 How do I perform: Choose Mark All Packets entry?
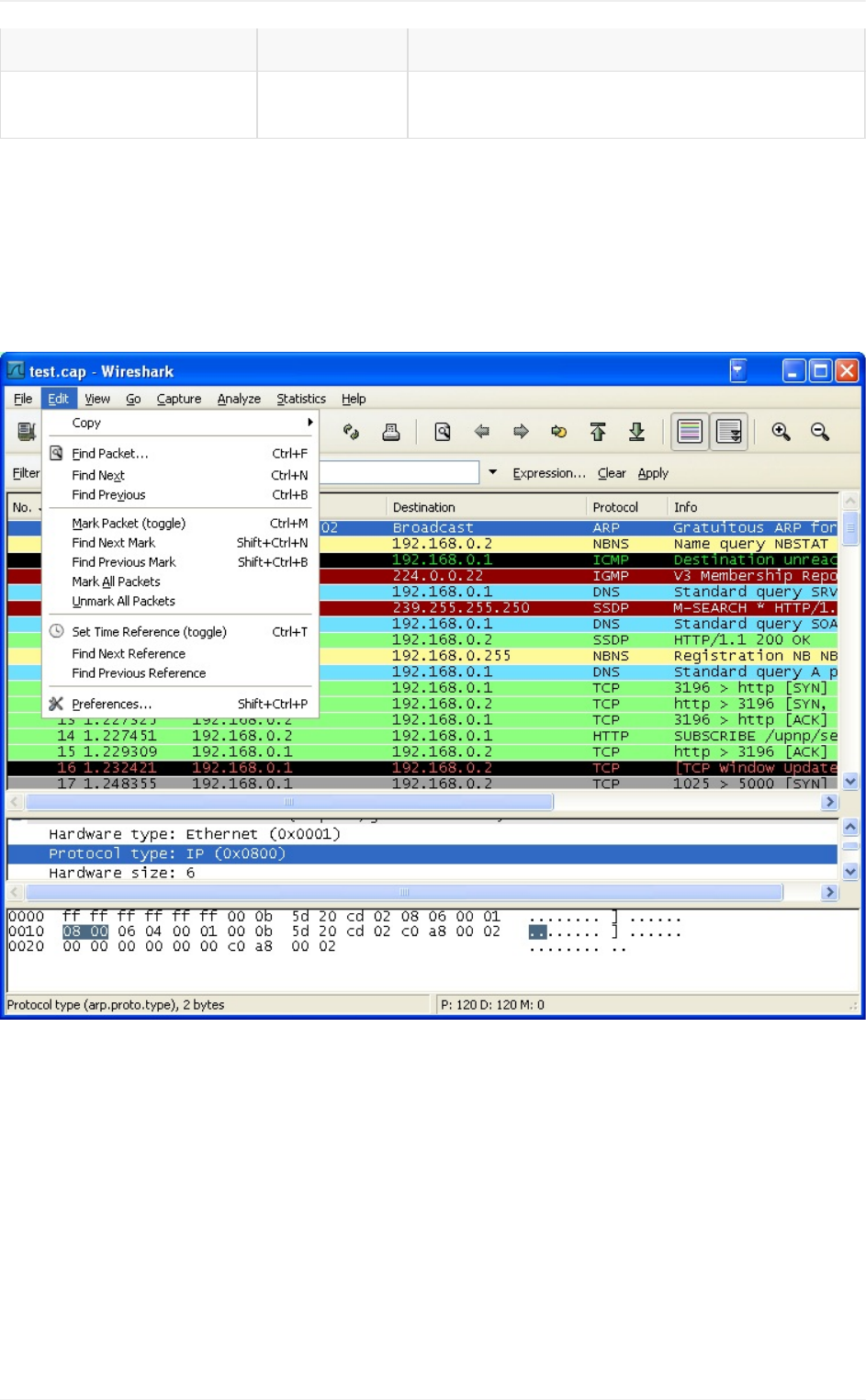click(181, 581)
